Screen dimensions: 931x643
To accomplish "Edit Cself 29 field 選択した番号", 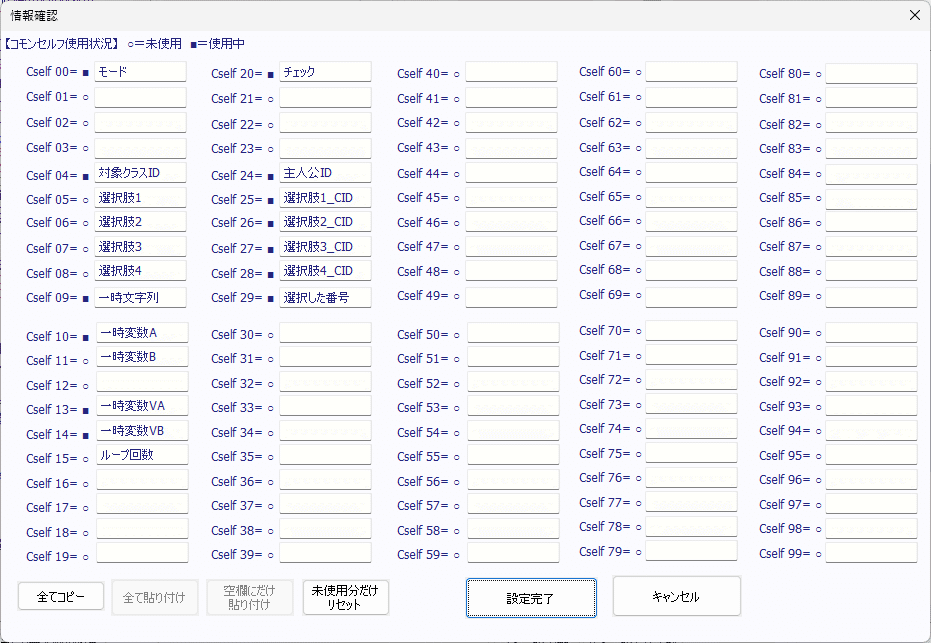I will pos(325,297).
